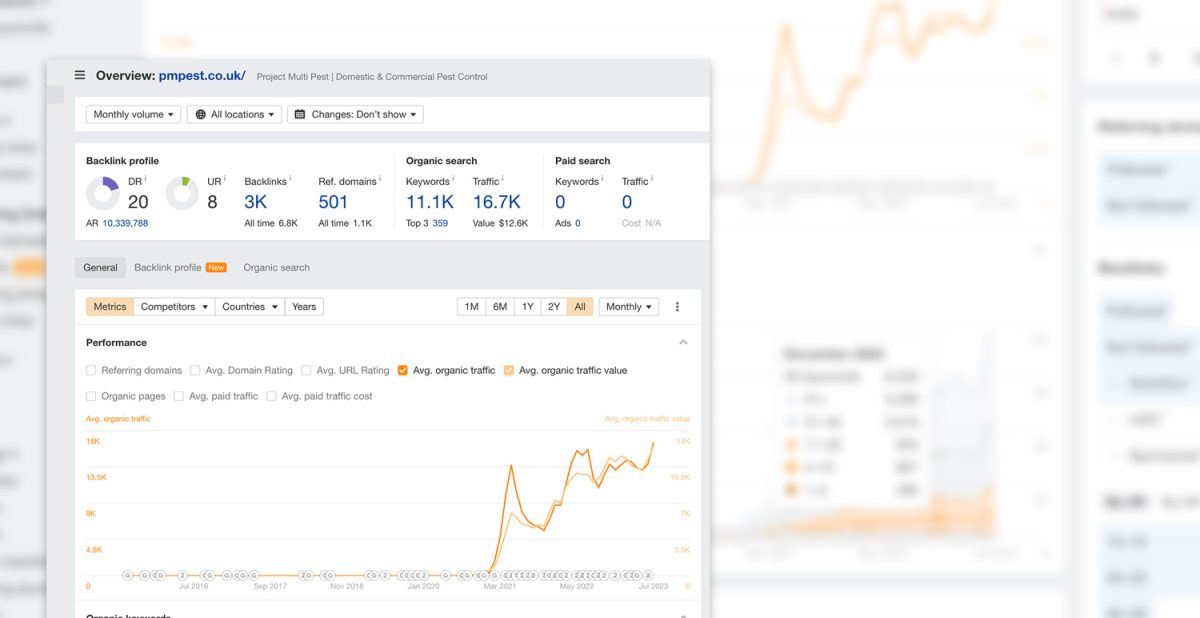The image size is (1200, 618).
Task: Open the hamburger menu beside Overview
Action: click(x=80, y=75)
